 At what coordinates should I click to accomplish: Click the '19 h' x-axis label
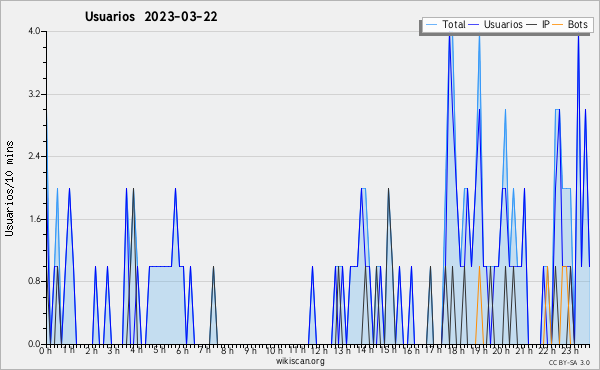click(x=479, y=351)
